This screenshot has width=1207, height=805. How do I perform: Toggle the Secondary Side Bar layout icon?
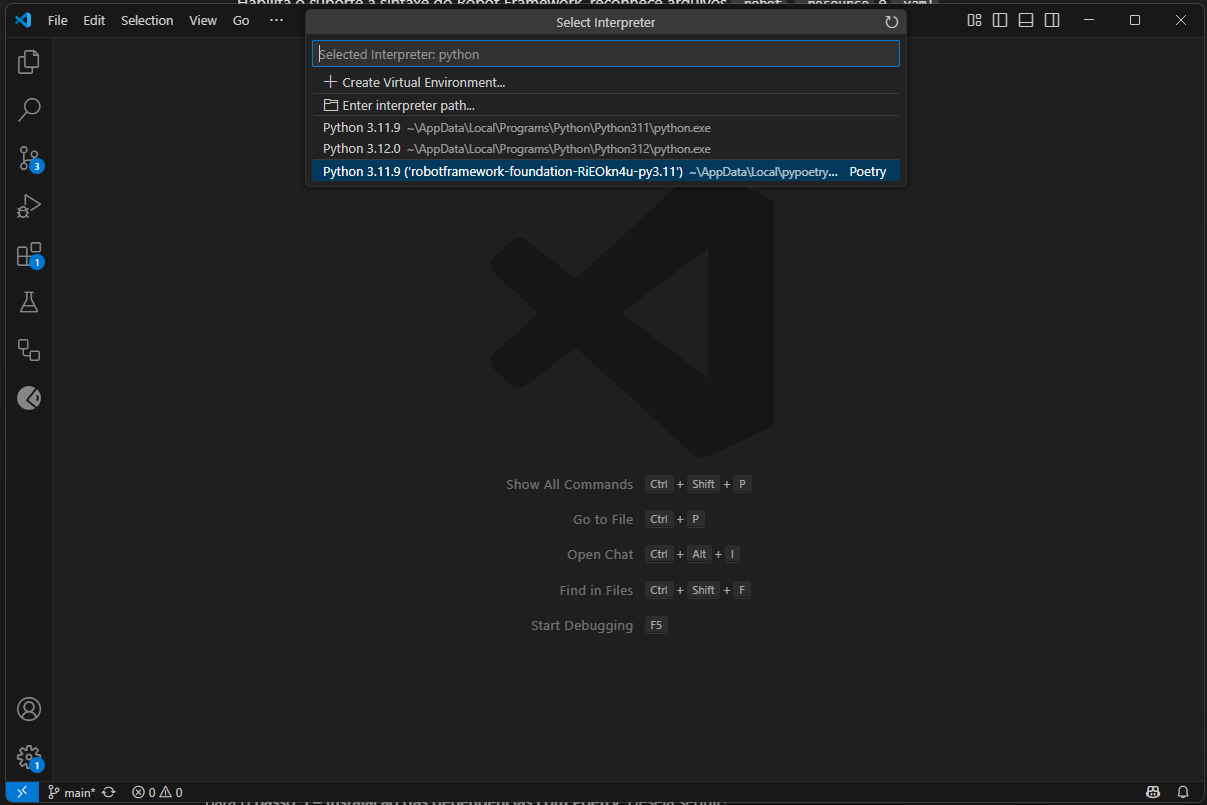1052,20
